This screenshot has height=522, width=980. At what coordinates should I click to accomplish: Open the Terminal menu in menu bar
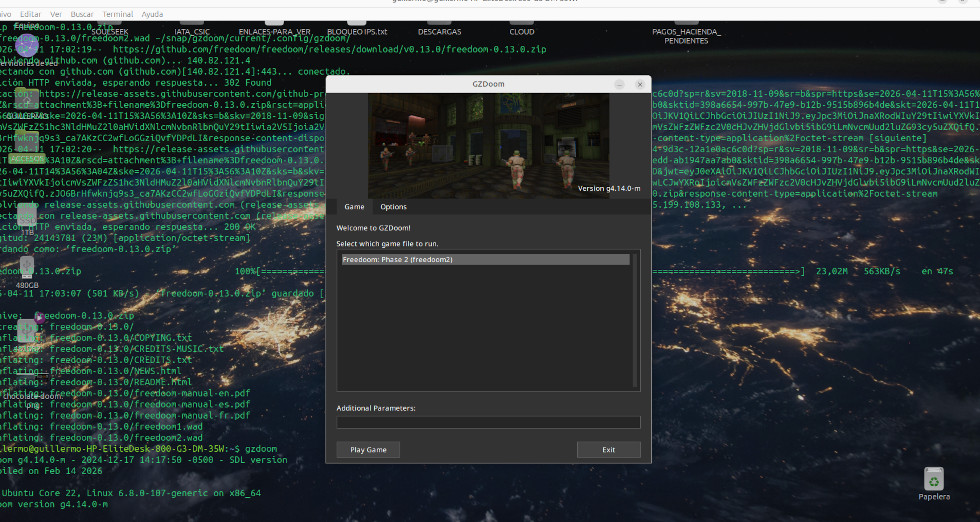[x=117, y=15]
